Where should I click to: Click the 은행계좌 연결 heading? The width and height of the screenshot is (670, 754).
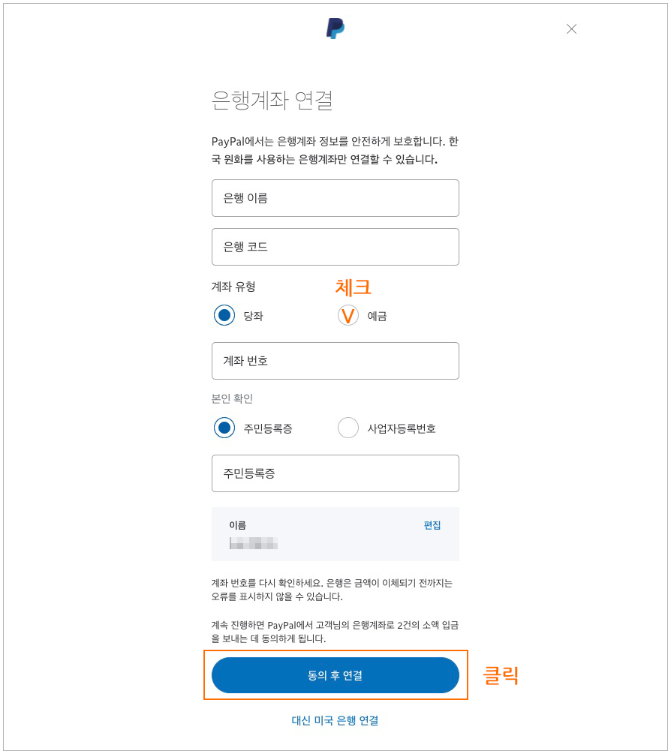point(272,101)
